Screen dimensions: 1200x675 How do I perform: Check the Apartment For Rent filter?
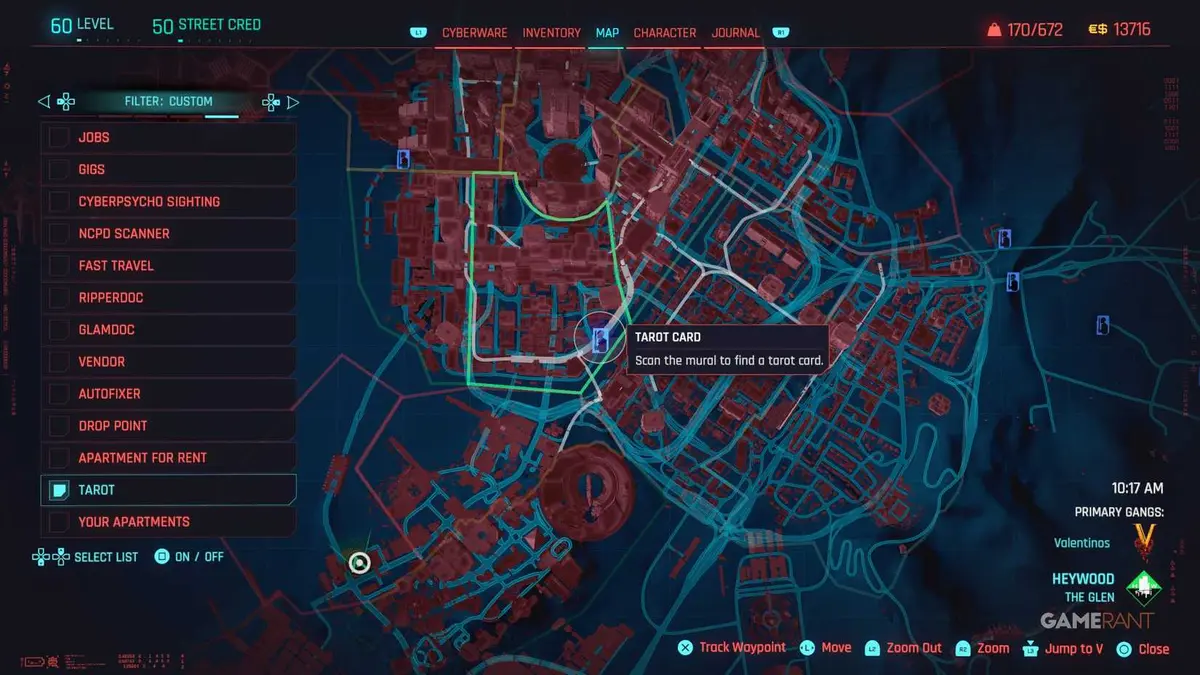pyautogui.click(x=59, y=457)
